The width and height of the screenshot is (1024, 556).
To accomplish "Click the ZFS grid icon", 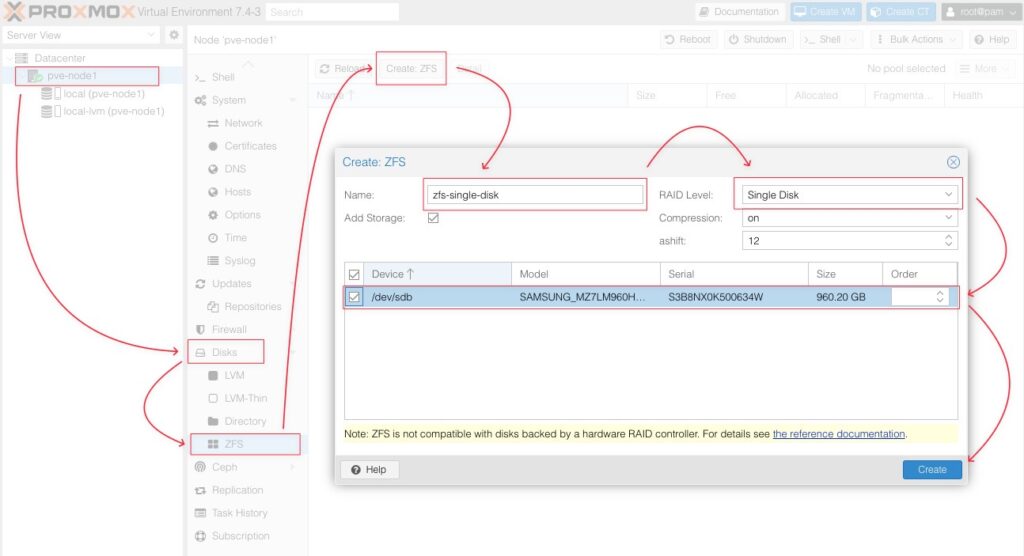I will pos(213,444).
